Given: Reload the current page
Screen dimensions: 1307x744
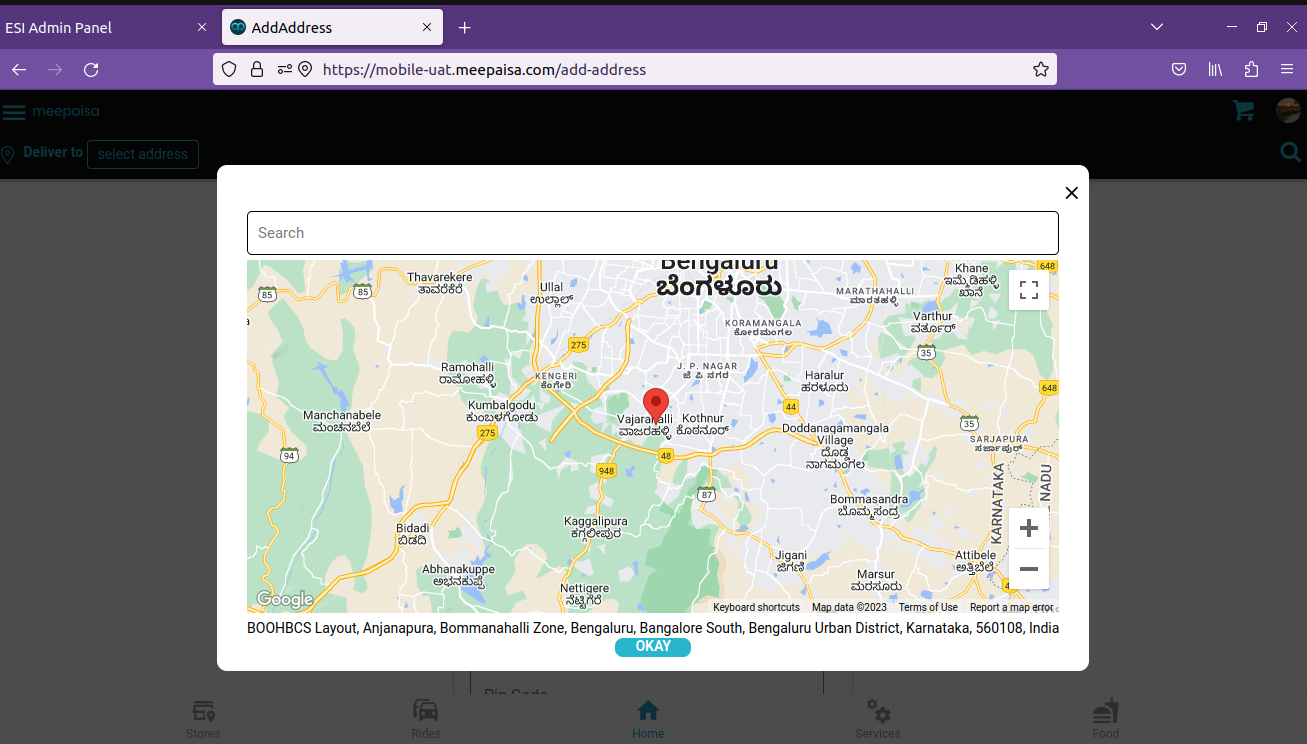Looking at the screenshot, I should pos(91,69).
